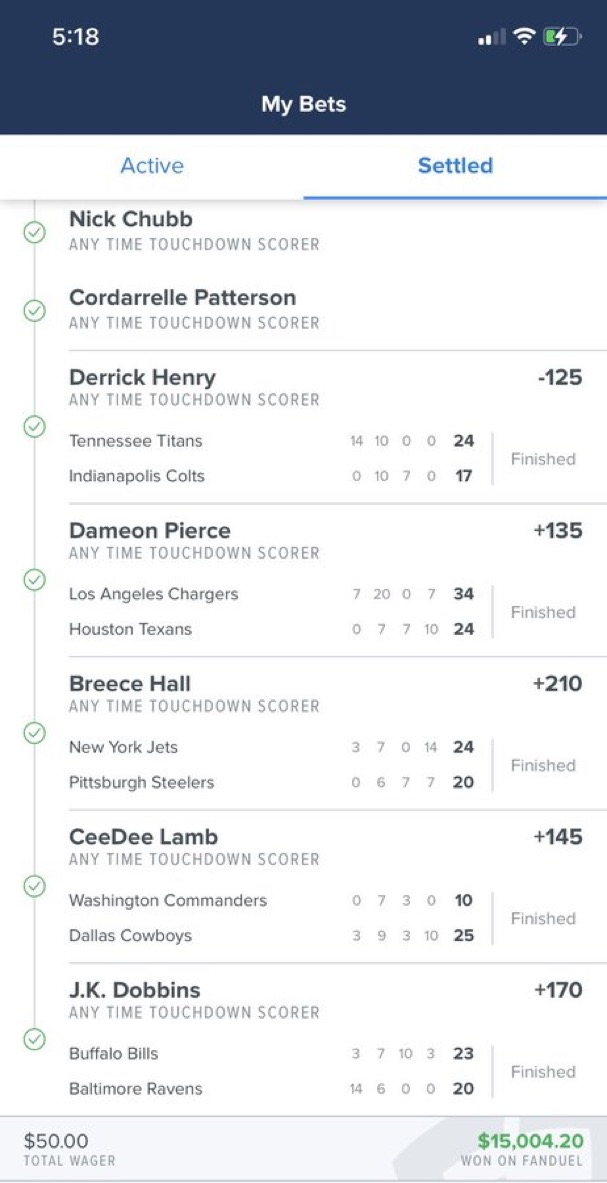Tap the checkmark next to Cordarrelle Patterson
Viewport: 607px width, 1183px height.
click(x=34, y=311)
